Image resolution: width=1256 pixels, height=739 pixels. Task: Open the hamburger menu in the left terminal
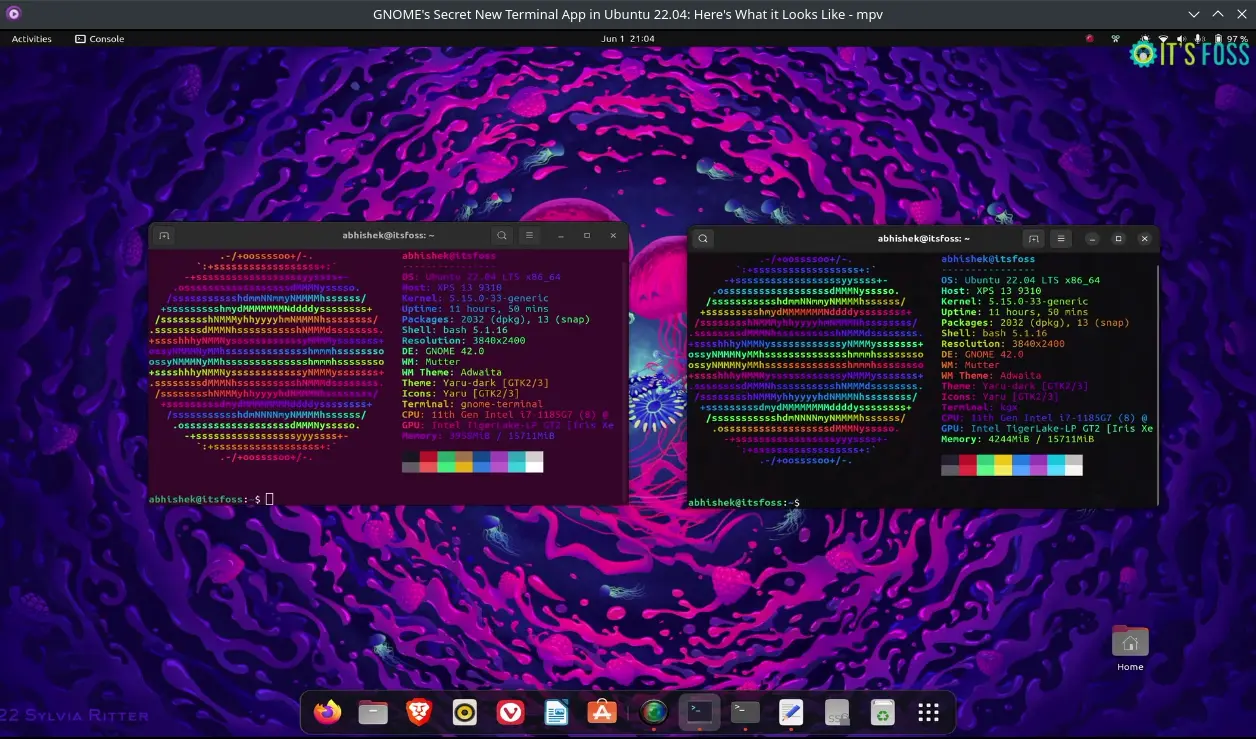tap(530, 236)
